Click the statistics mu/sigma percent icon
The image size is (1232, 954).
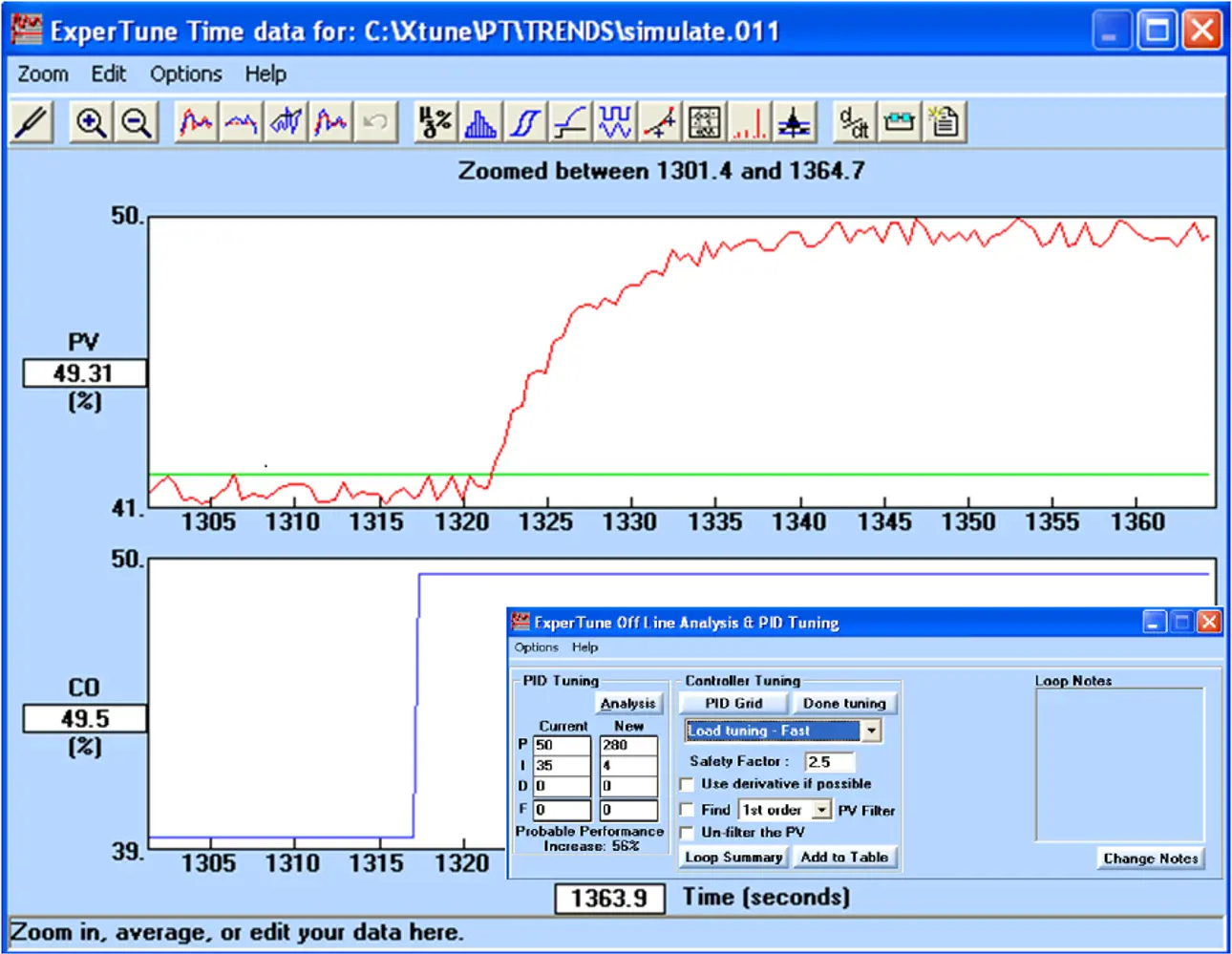pos(435,123)
